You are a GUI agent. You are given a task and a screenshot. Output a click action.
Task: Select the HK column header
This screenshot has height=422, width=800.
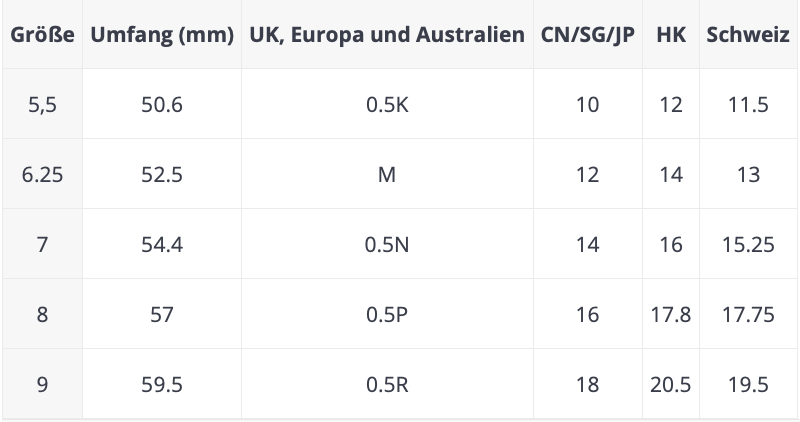coord(671,35)
